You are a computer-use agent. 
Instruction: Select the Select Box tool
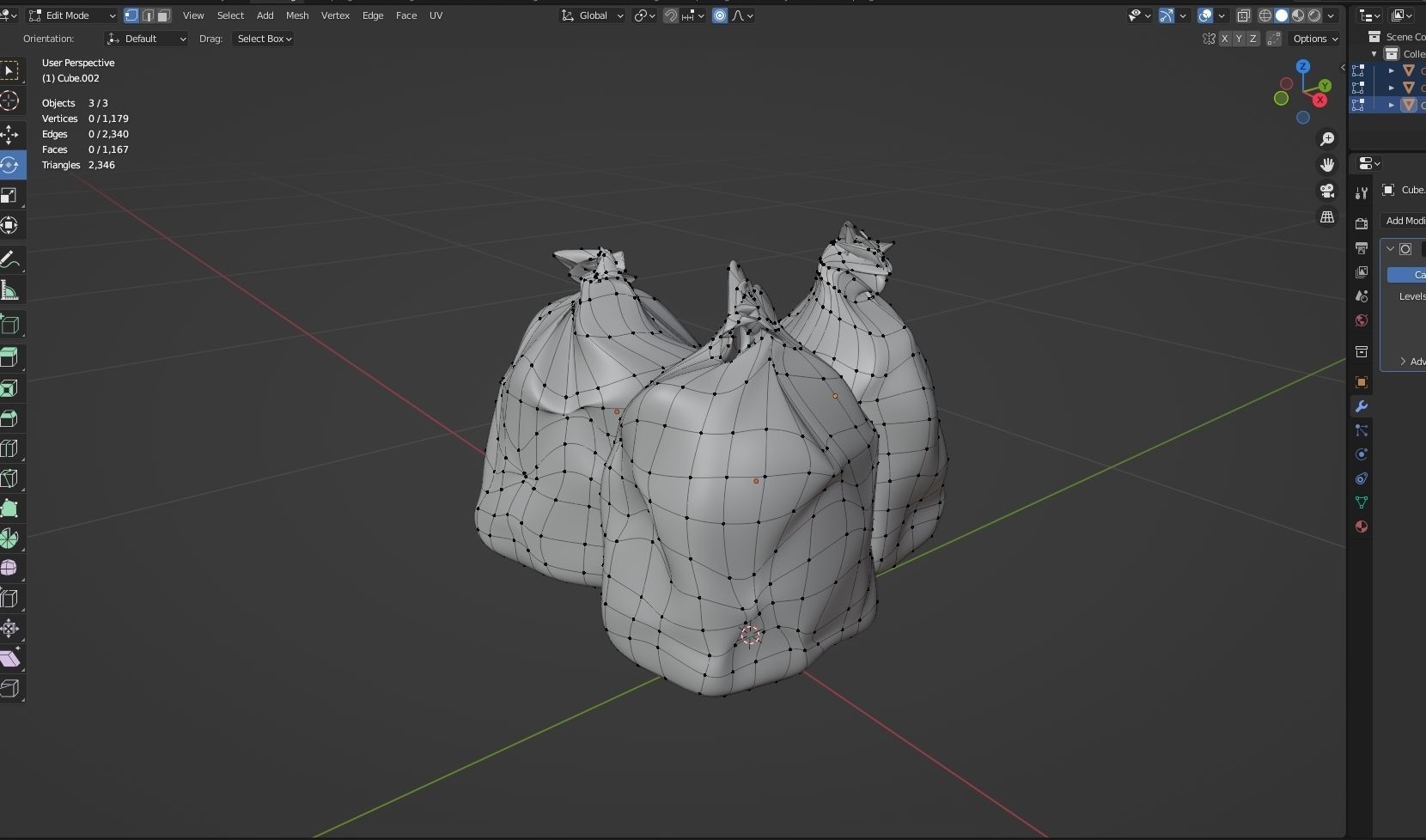tap(9, 70)
